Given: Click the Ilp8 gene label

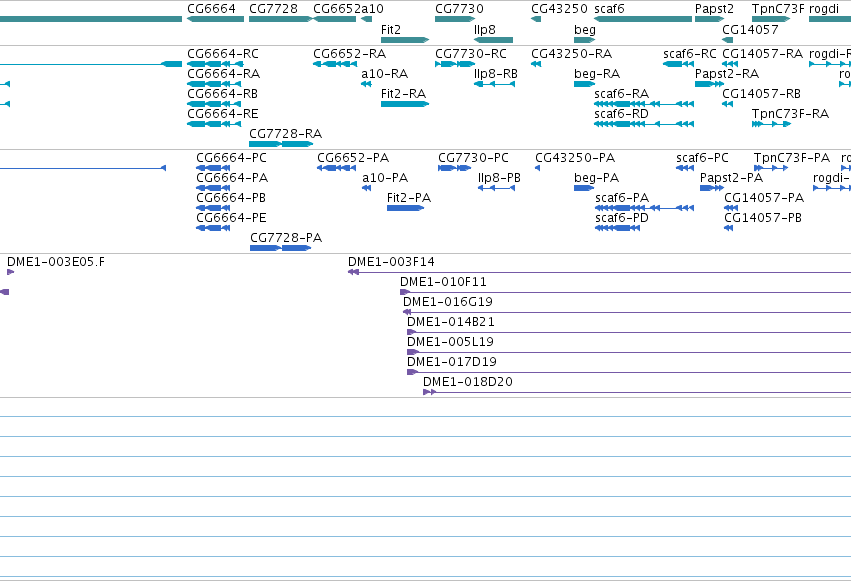Looking at the screenshot, I should 485,30.
